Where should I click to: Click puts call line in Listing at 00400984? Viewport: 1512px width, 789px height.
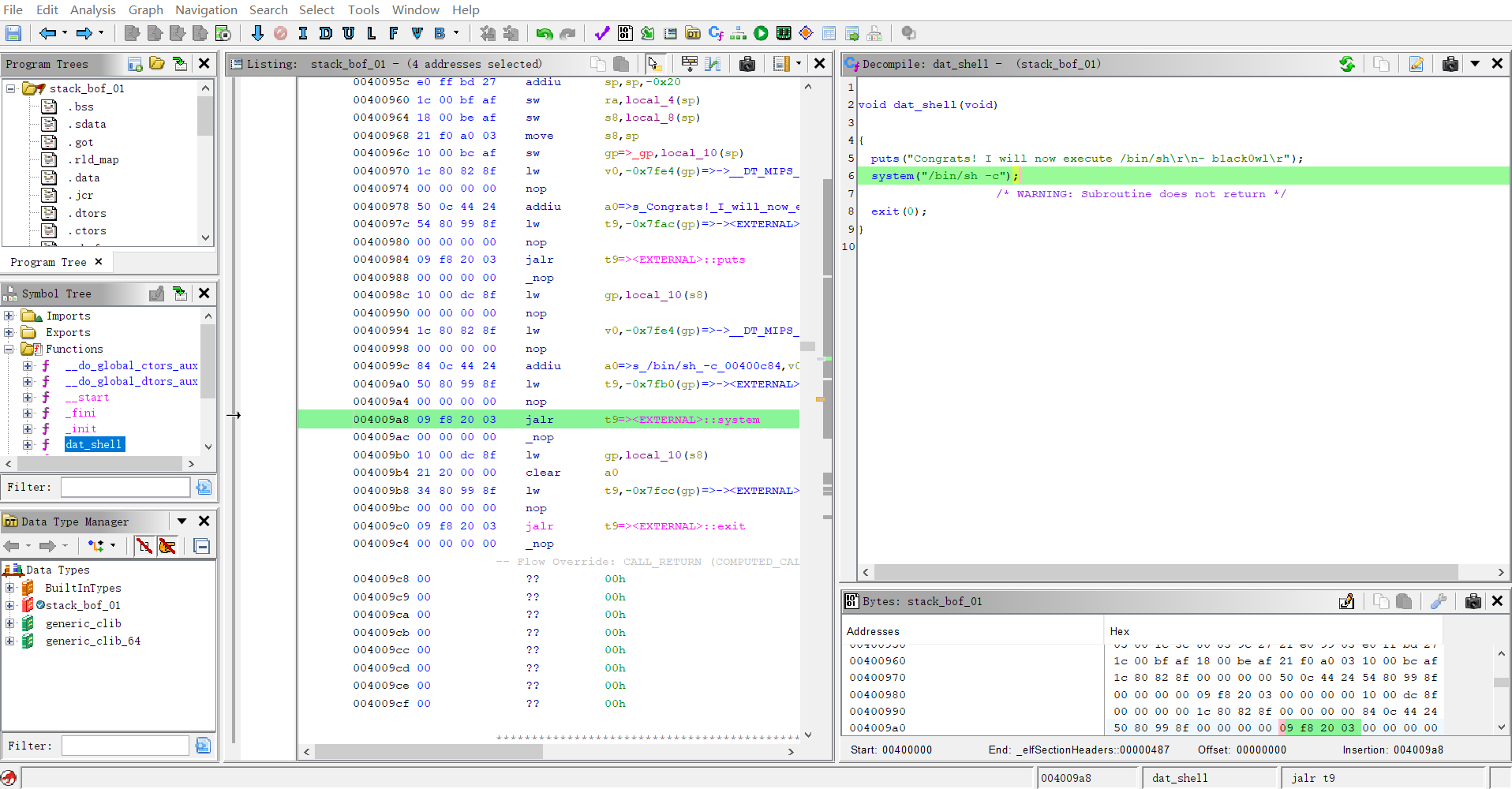pyautogui.click(x=548, y=260)
